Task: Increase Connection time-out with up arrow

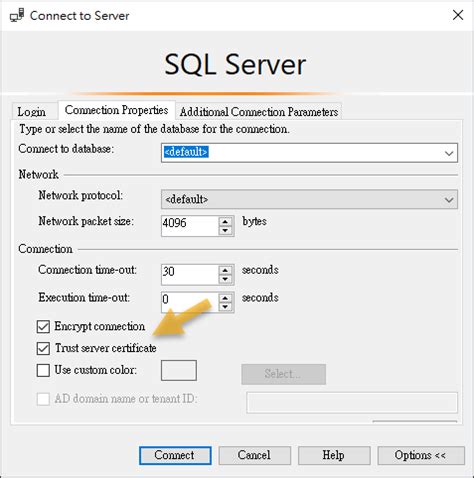Action: pyautogui.click(x=226, y=270)
